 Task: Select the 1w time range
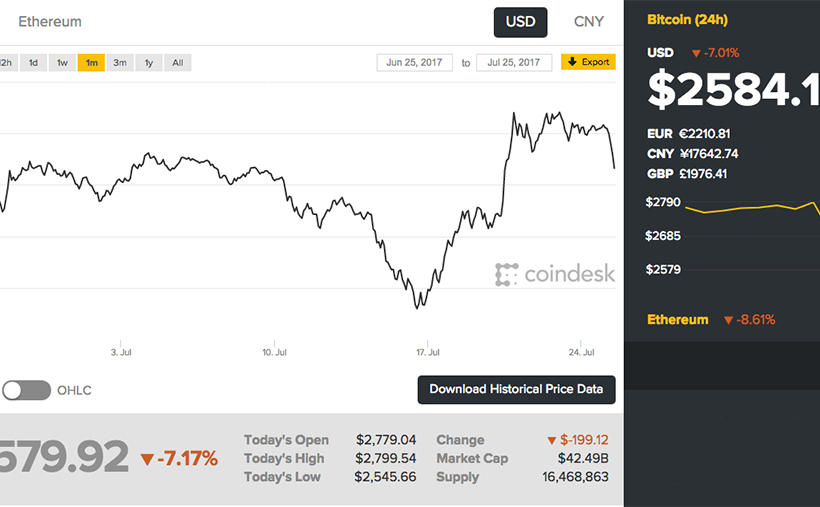[x=62, y=62]
